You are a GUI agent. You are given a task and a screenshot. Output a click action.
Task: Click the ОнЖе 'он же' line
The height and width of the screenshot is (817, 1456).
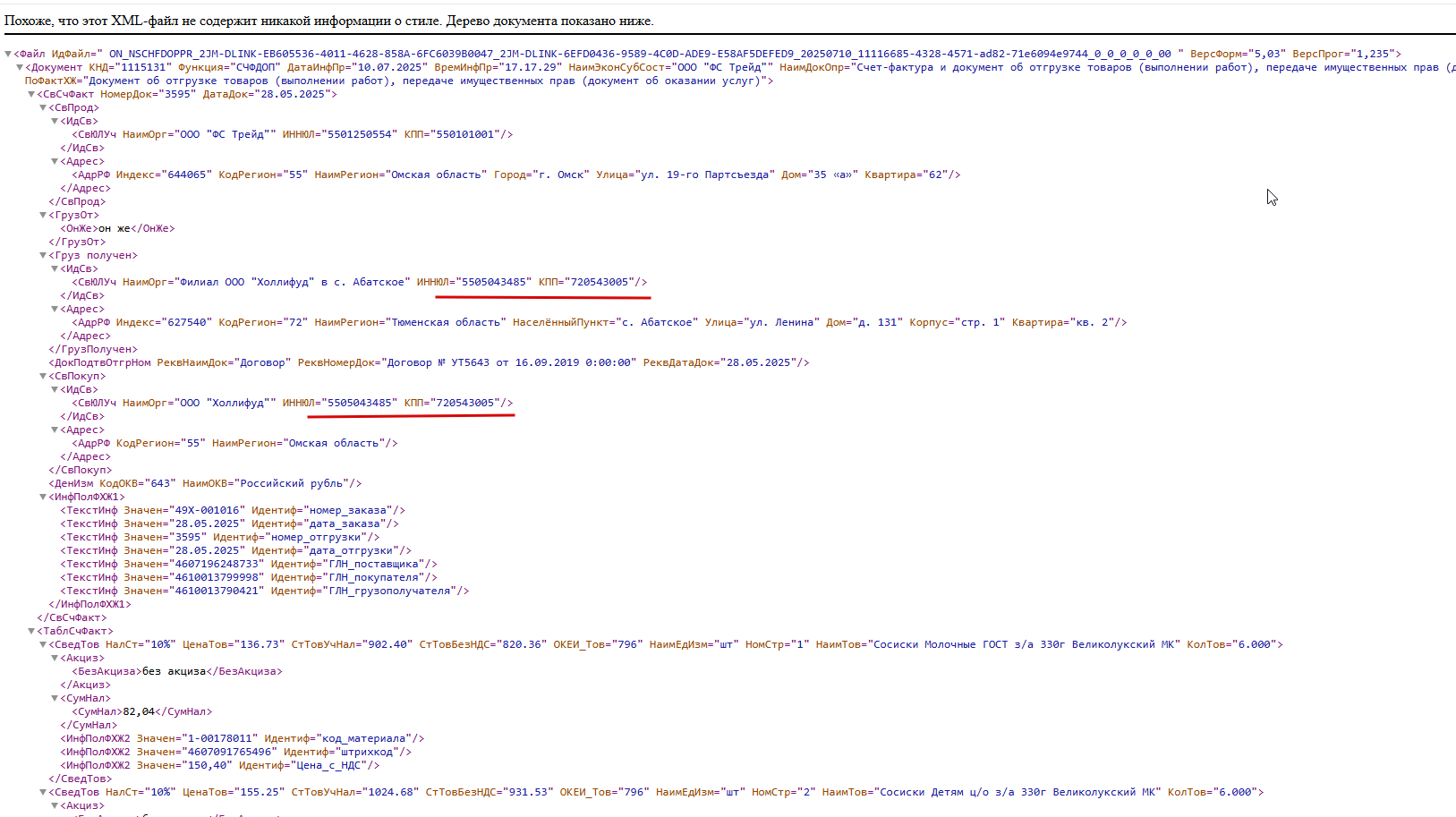coord(117,228)
